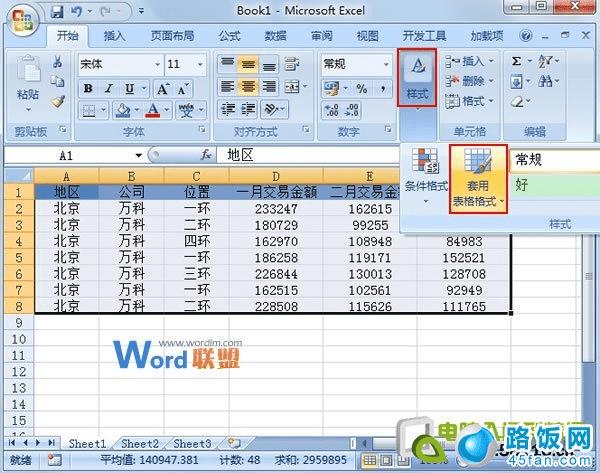Open font color red A picker
600x473 pixels.
tap(153, 110)
